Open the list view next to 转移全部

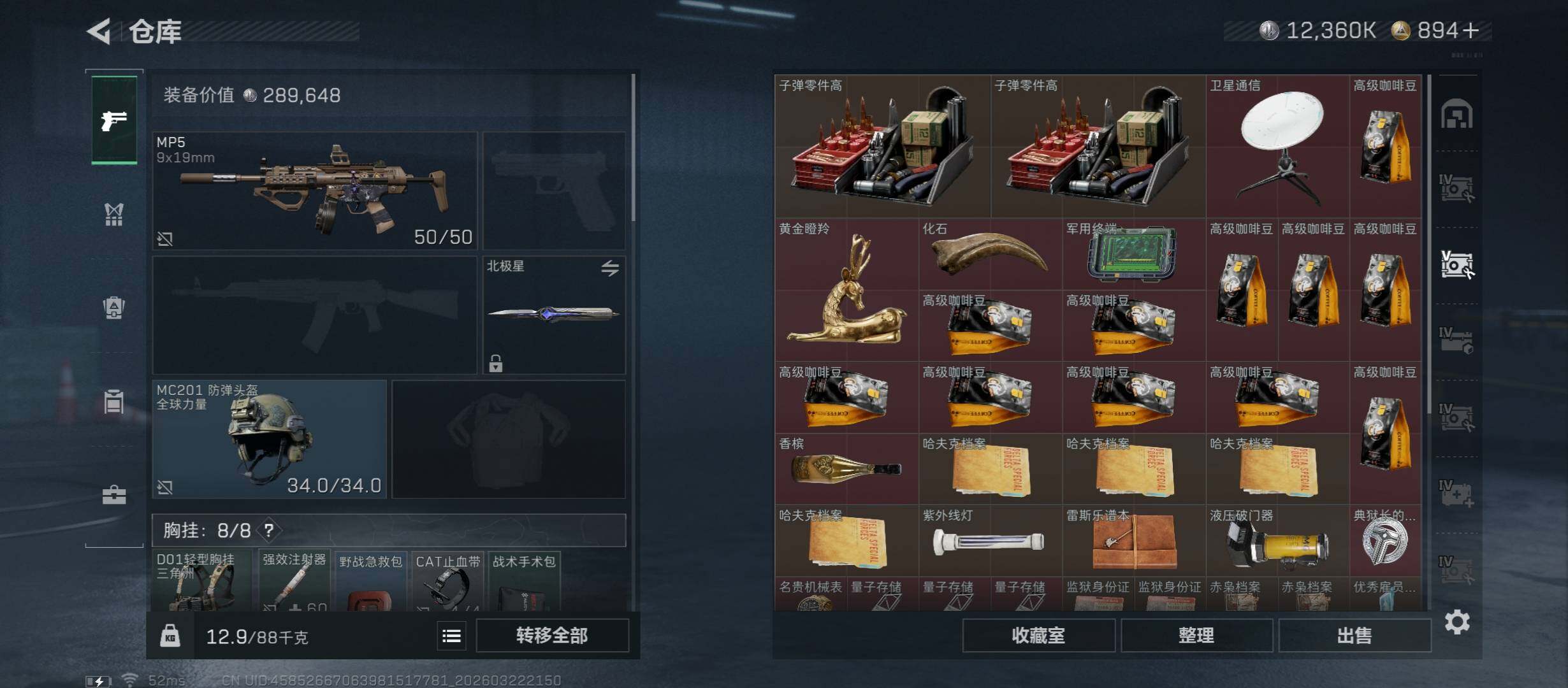pos(452,636)
